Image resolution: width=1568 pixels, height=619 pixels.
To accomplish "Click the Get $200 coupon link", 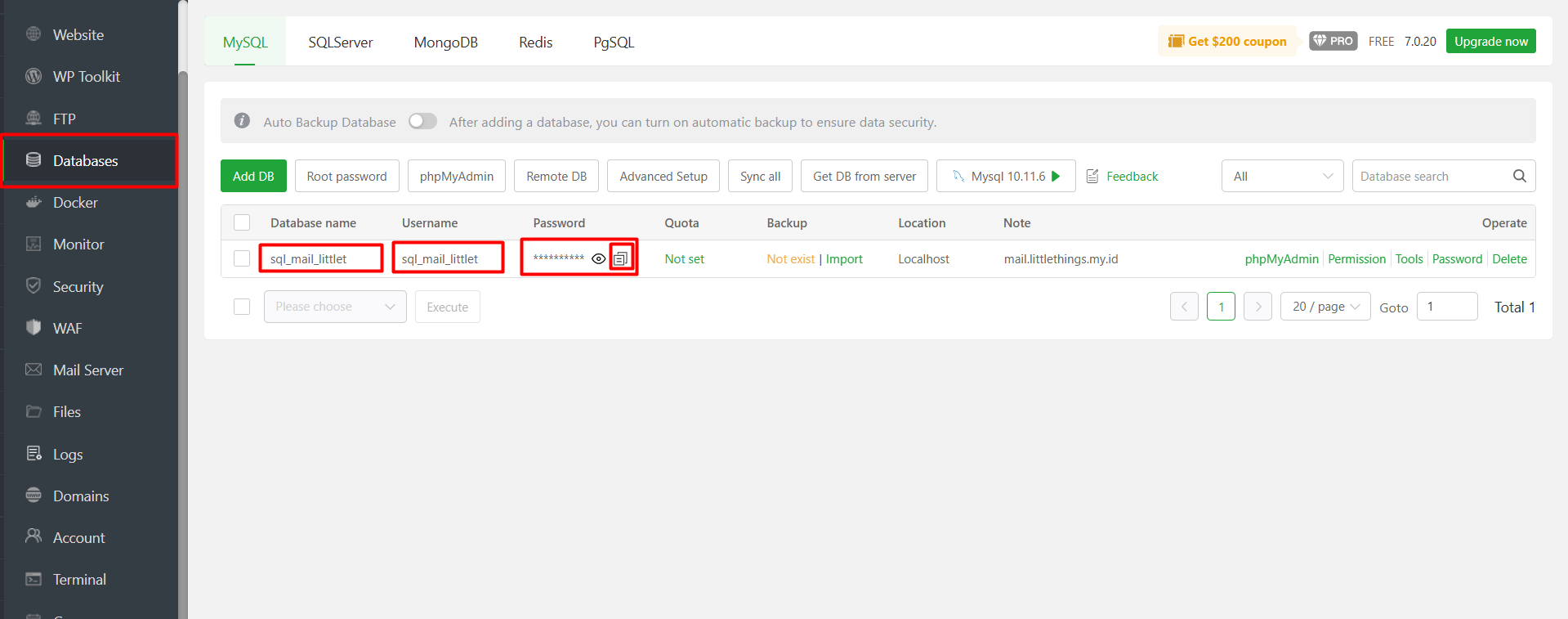I will (1237, 41).
